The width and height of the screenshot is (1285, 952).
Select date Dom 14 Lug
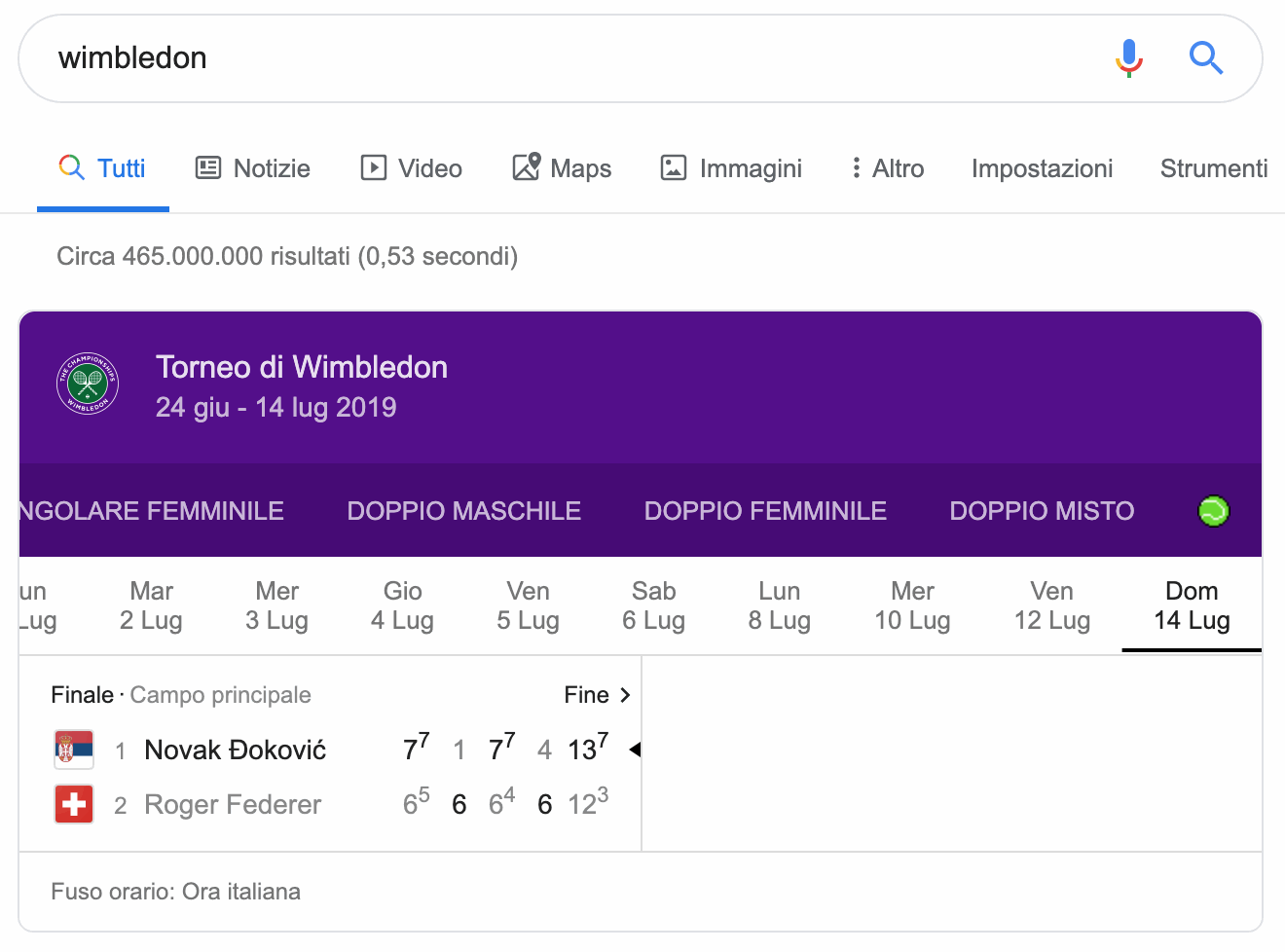[x=1192, y=605]
